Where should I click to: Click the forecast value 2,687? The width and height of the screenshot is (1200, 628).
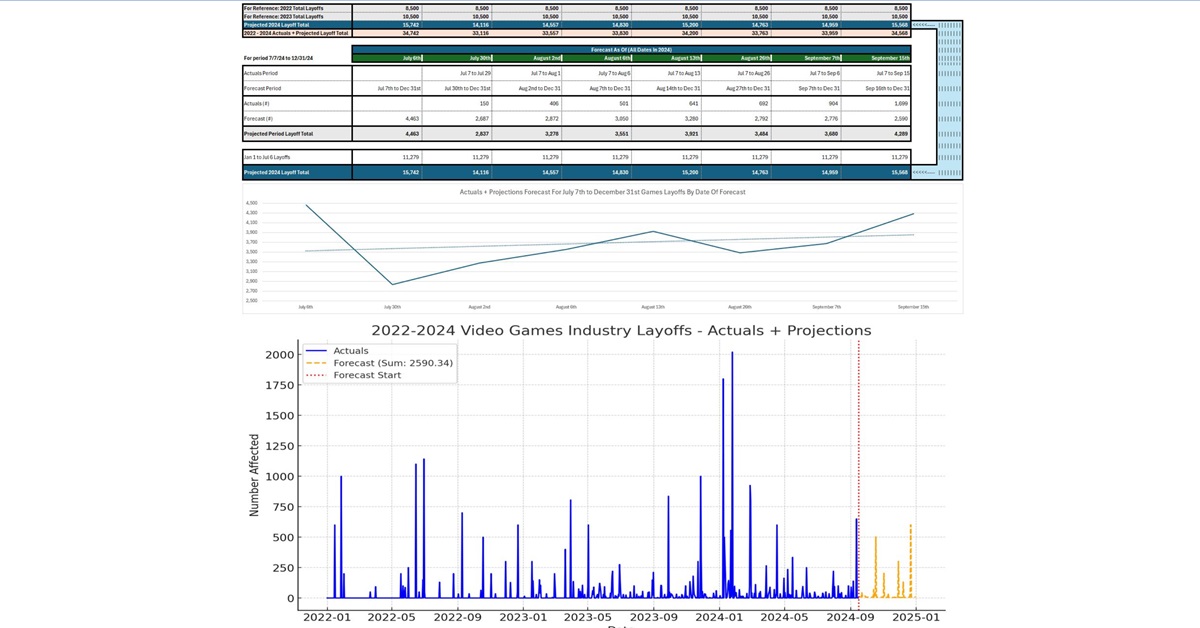click(482, 118)
